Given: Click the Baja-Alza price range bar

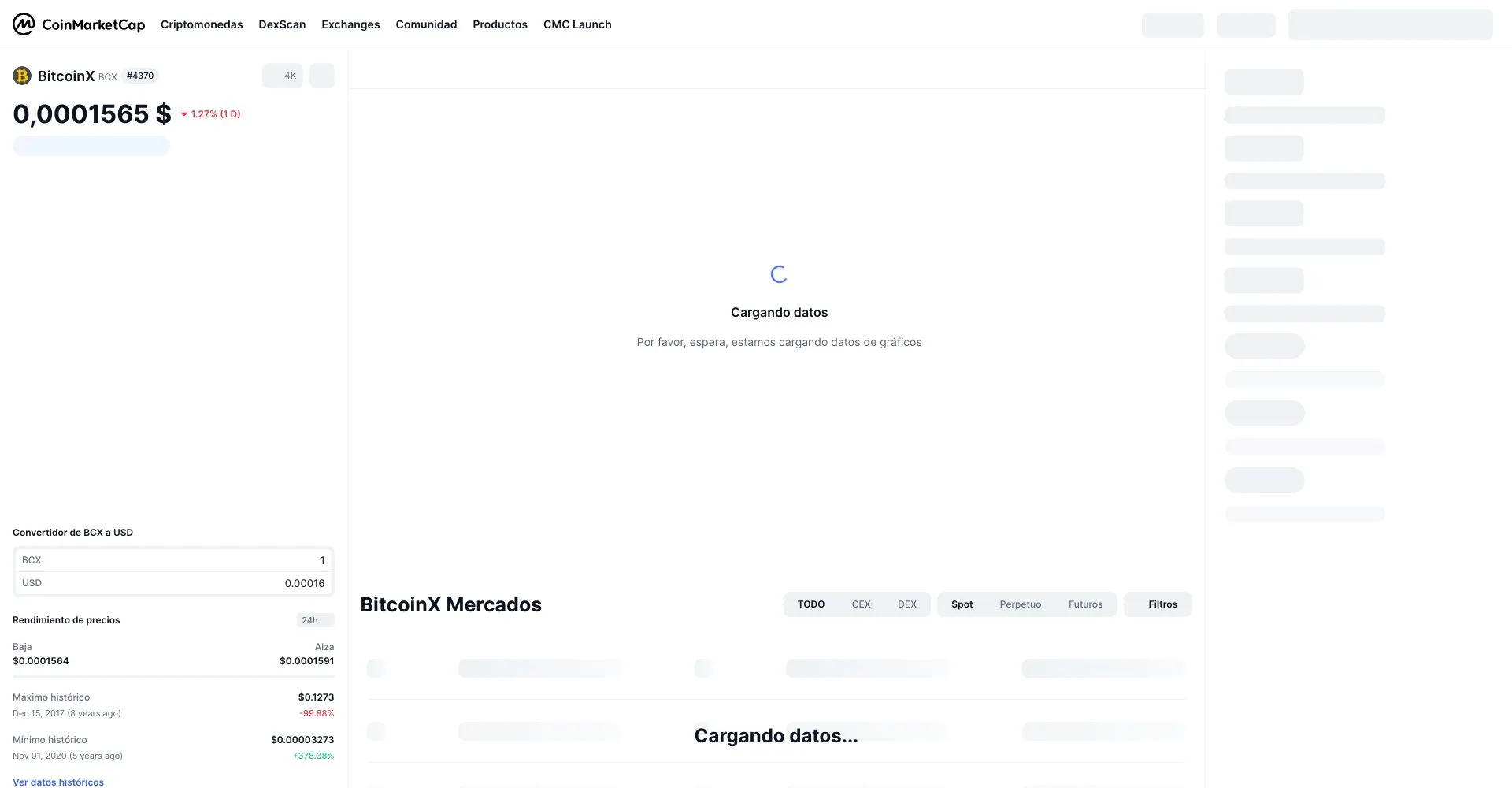Looking at the screenshot, I should point(173,676).
